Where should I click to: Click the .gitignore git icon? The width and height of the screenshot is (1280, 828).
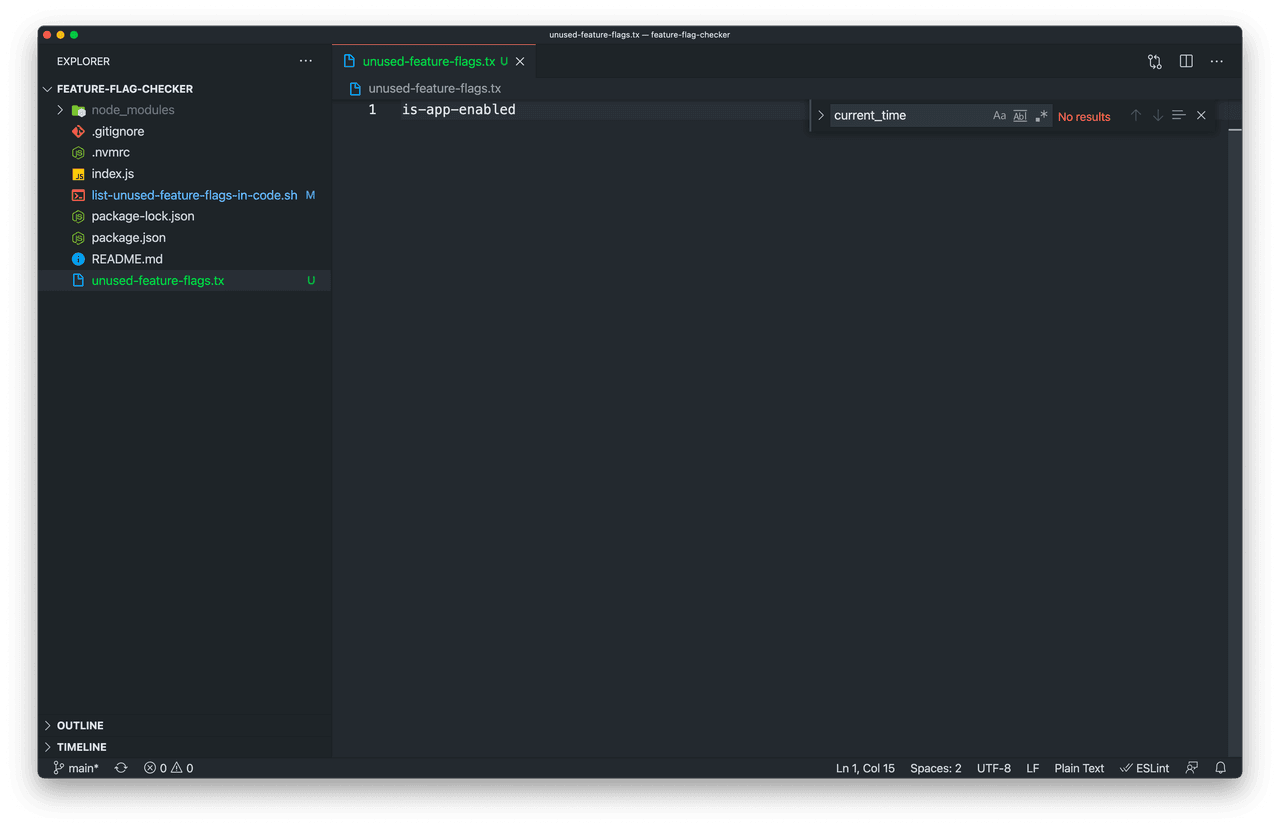coord(78,131)
